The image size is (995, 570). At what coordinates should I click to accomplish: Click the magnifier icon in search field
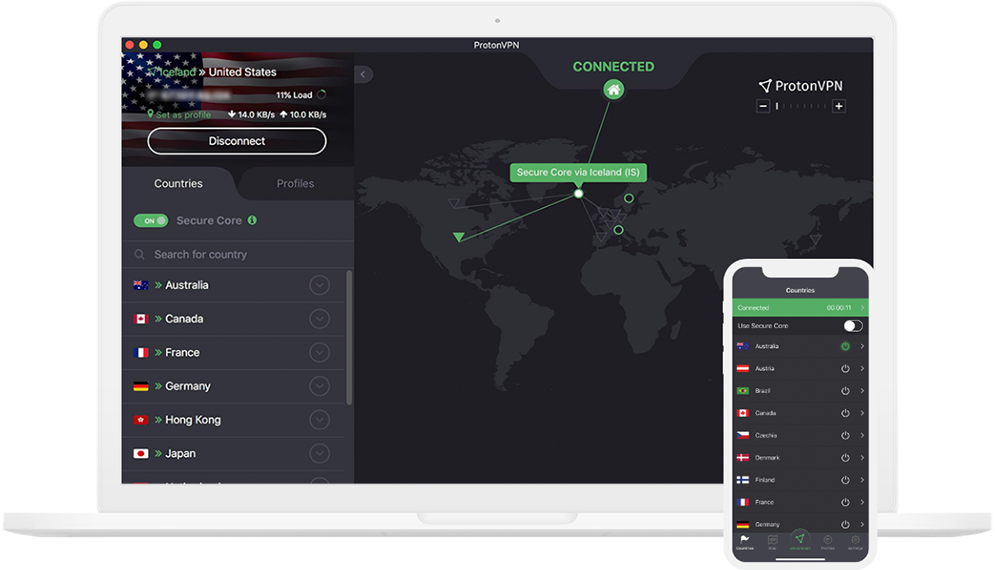[139, 255]
